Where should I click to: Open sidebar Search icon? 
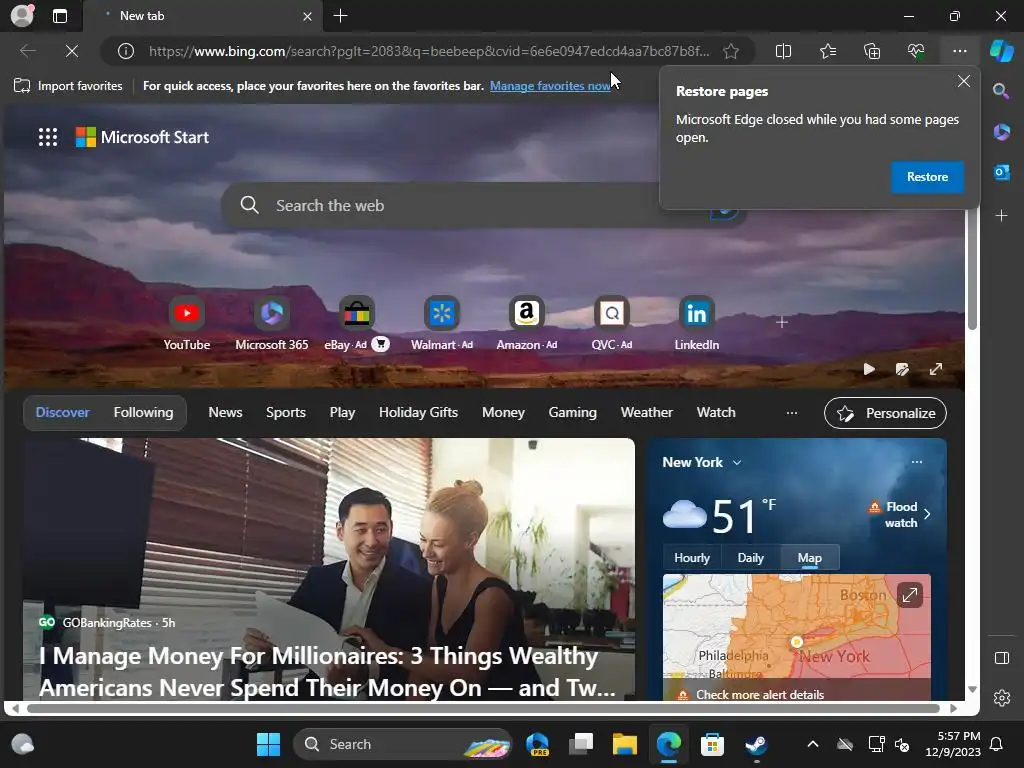pos(1001,91)
